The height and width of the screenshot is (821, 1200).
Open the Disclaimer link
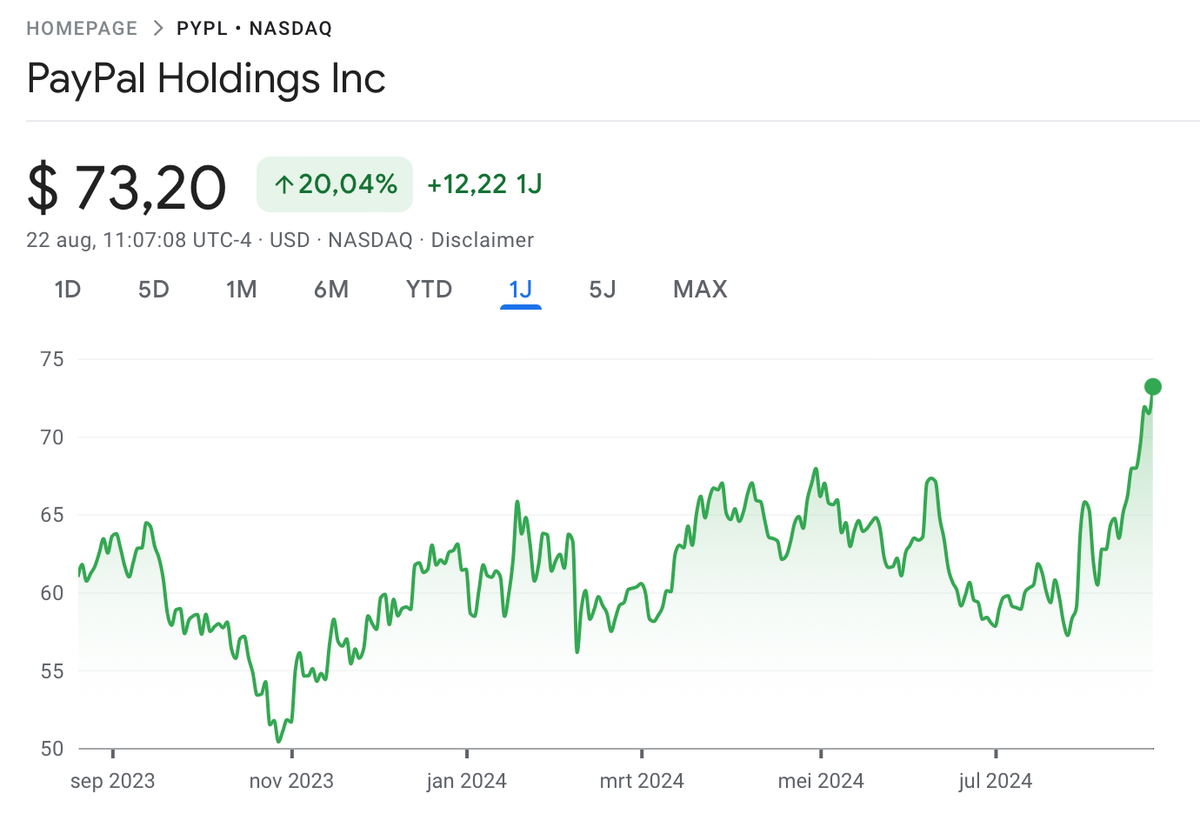[482, 240]
